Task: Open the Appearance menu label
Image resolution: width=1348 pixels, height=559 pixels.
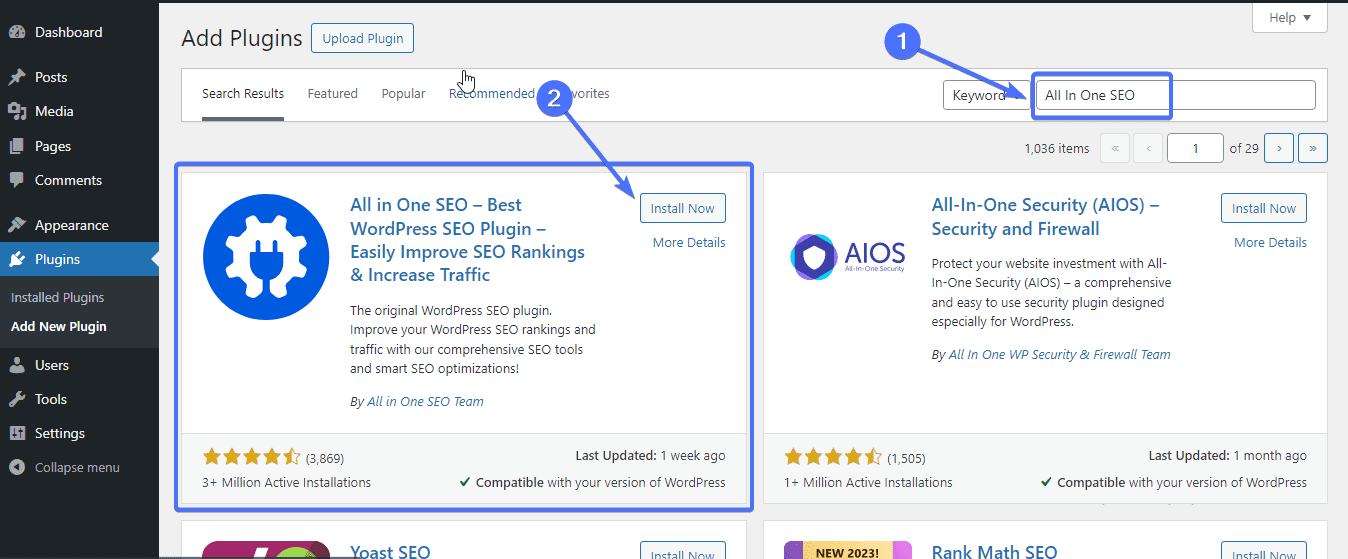Action: click(72, 225)
